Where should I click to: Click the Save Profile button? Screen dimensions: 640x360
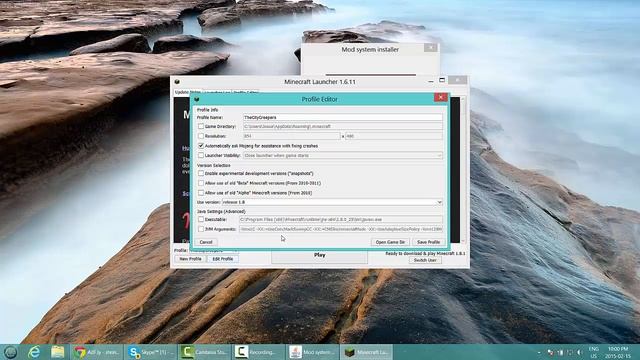click(428, 242)
